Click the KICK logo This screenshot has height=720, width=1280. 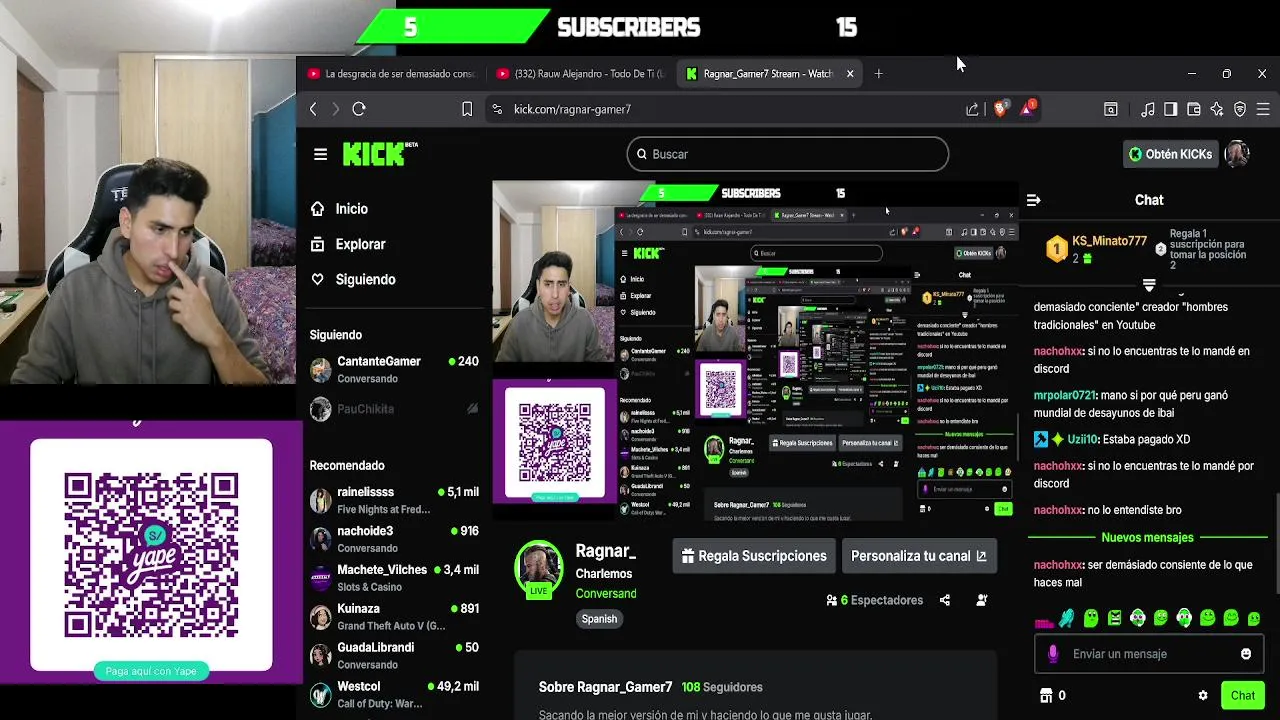[380, 153]
